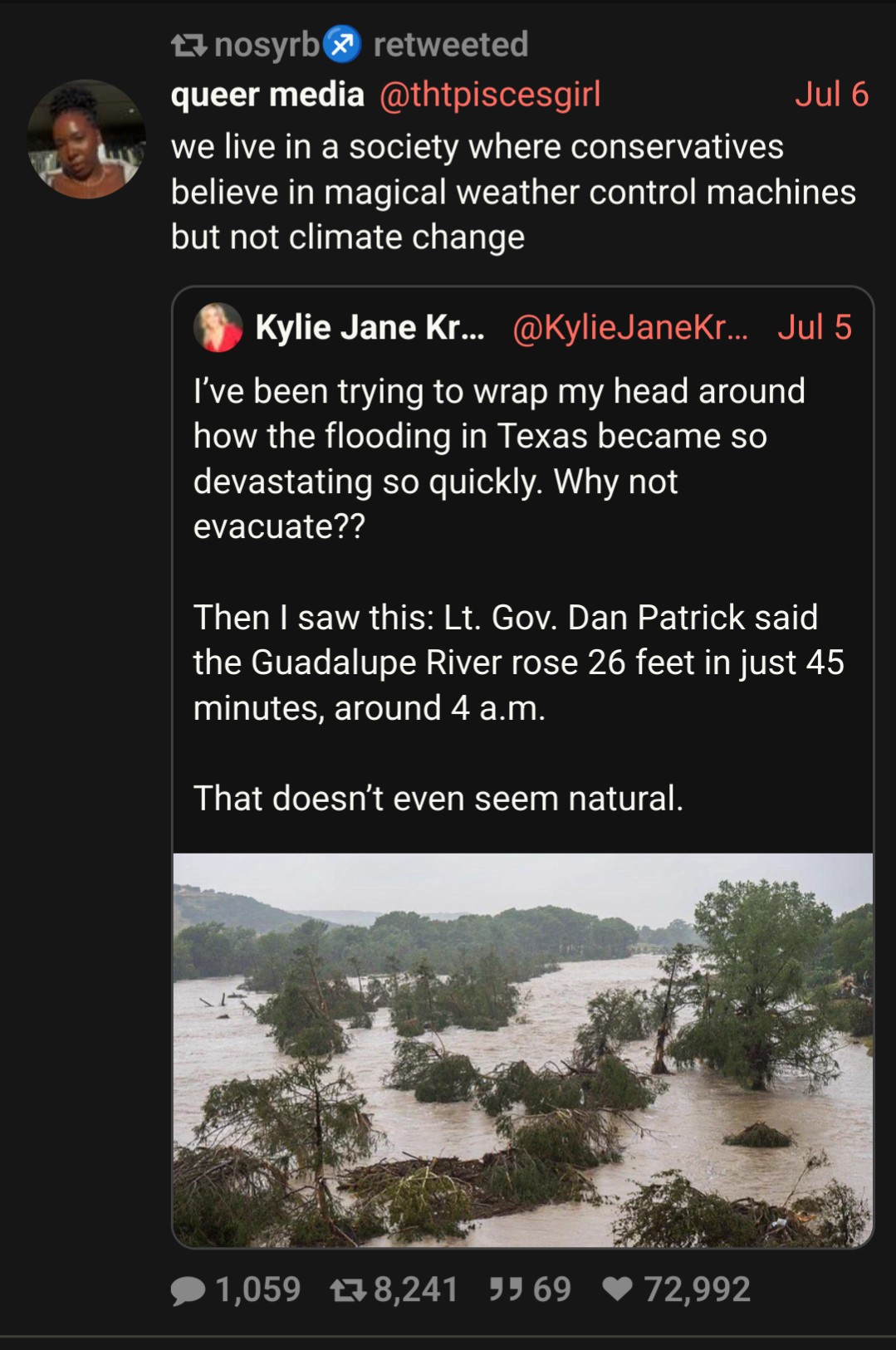This screenshot has width=896, height=1350.
Task: Open the queer media display name
Action: (267, 95)
